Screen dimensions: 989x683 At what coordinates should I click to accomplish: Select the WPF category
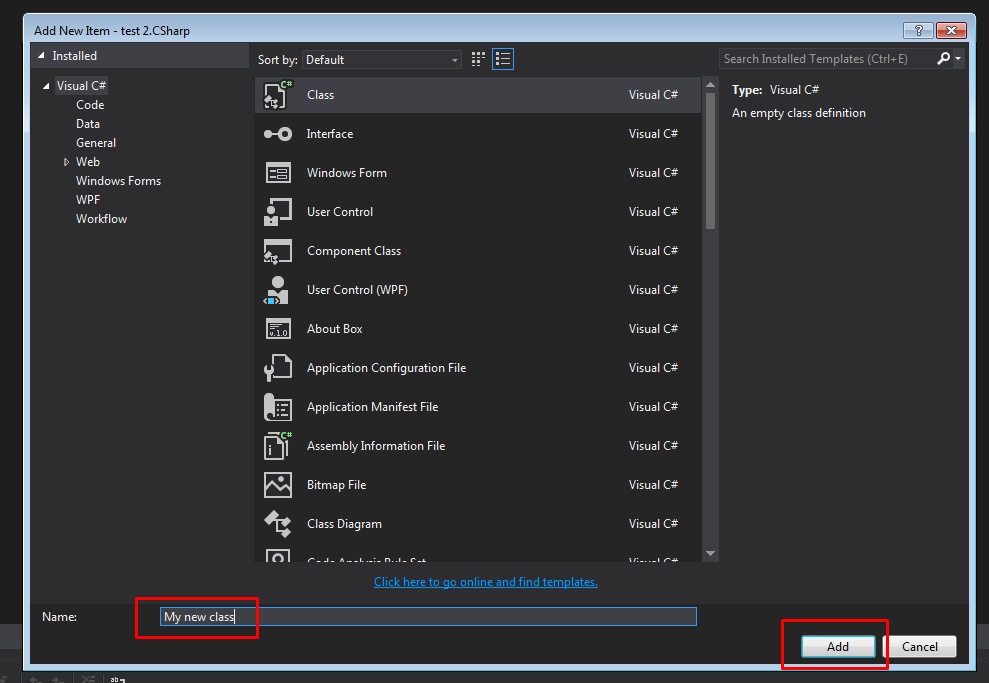click(88, 200)
